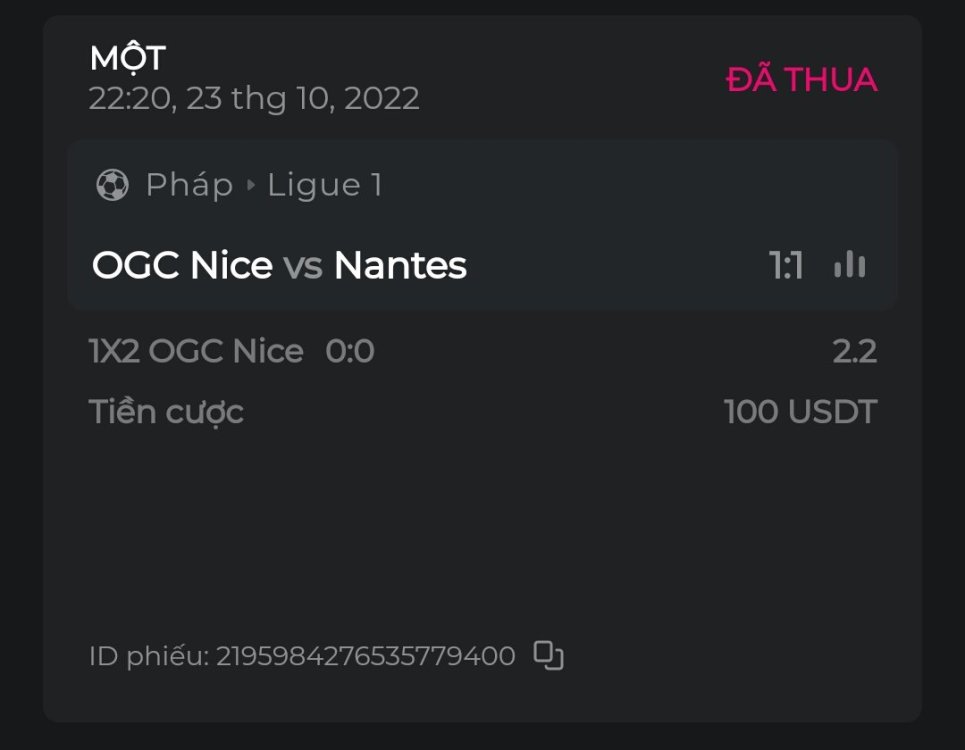965x750 pixels.
Task: Click the 0:0 score at bet time
Action: [x=350, y=351]
